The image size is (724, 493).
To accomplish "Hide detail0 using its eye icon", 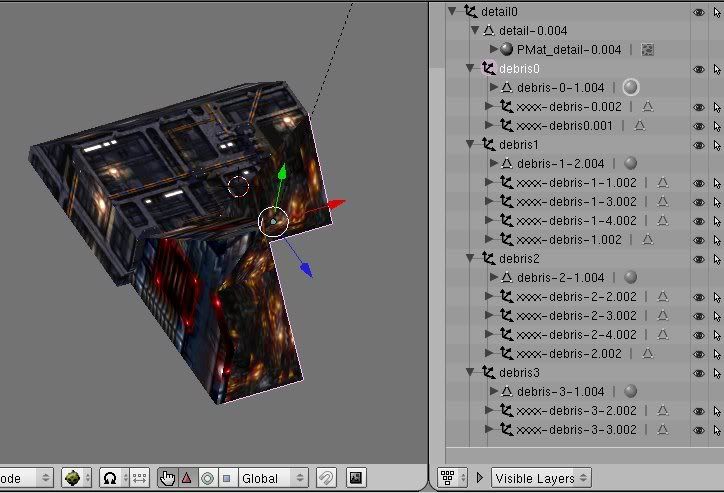I will [698, 12].
